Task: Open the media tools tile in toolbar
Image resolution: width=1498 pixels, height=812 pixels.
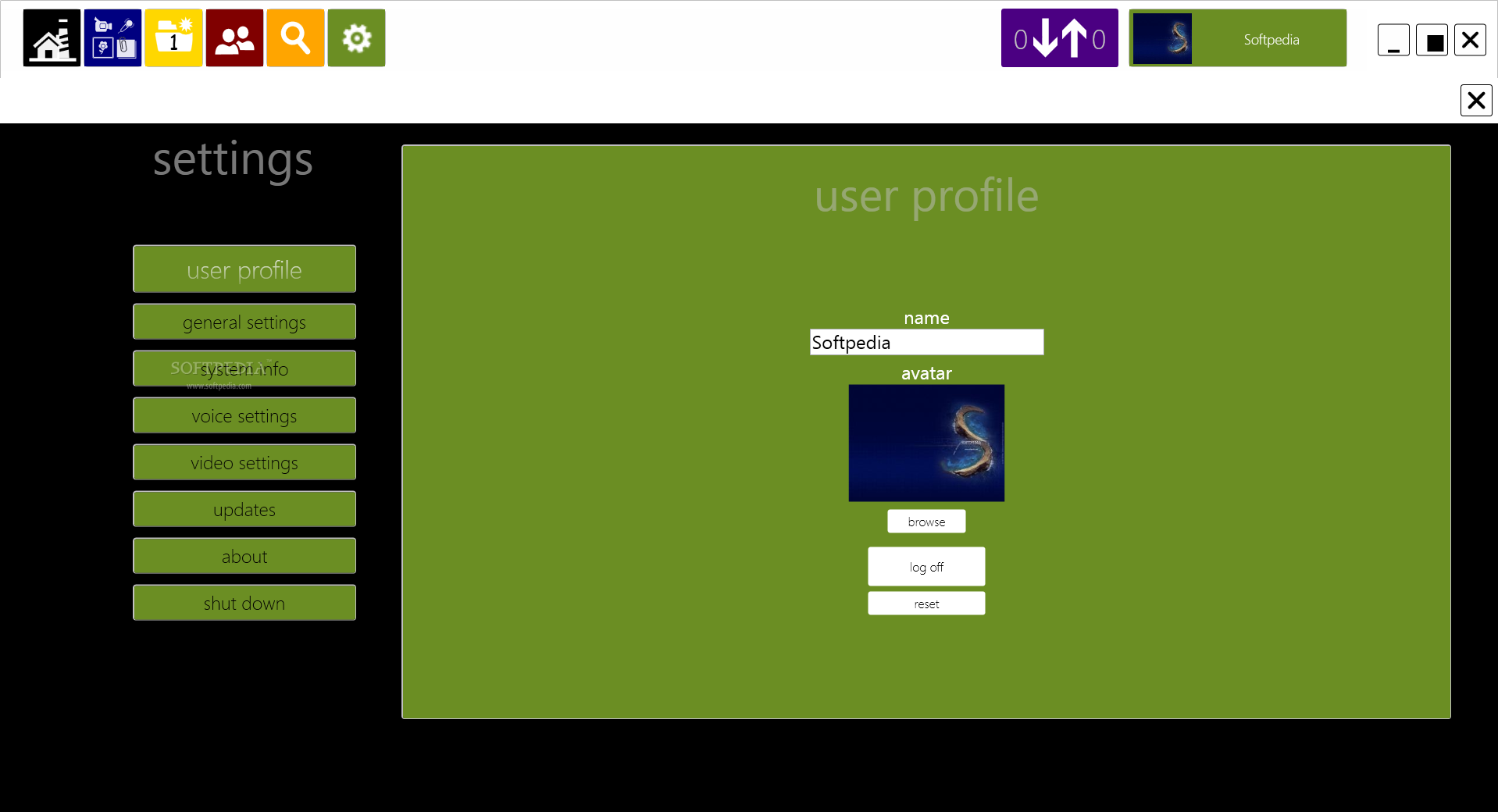Action: pyautogui.click(x=112, y=38)
